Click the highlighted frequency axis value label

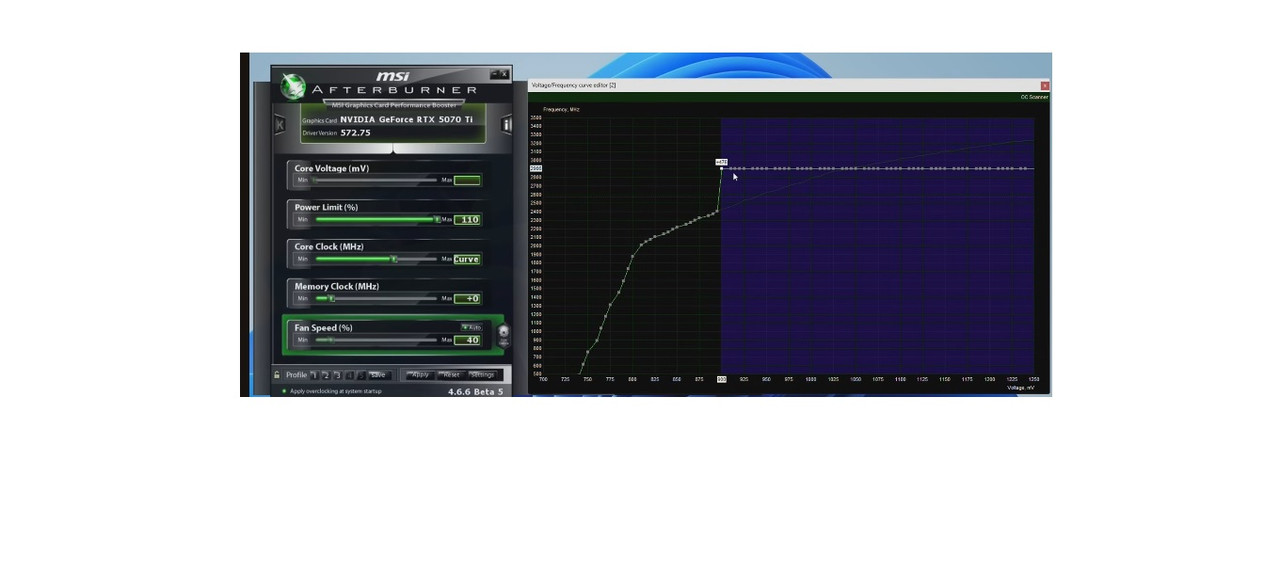click(536, 168)
